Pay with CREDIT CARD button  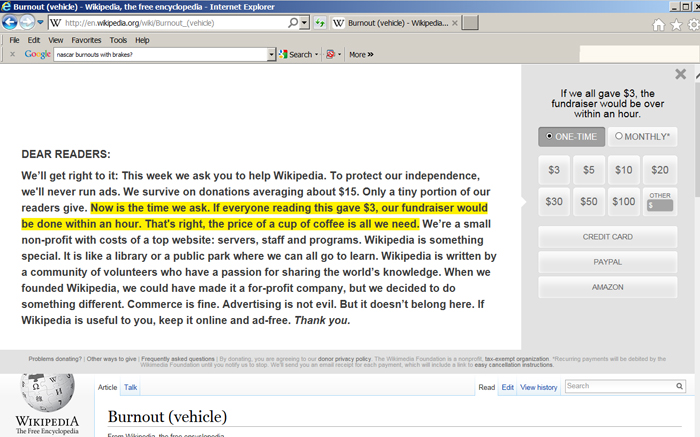click(x=608, y=237)
